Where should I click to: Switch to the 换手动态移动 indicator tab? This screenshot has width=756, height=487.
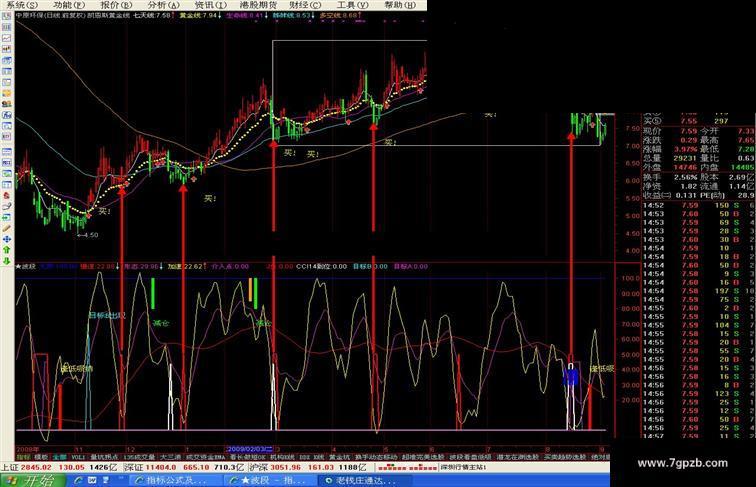(x=376, y=457)
